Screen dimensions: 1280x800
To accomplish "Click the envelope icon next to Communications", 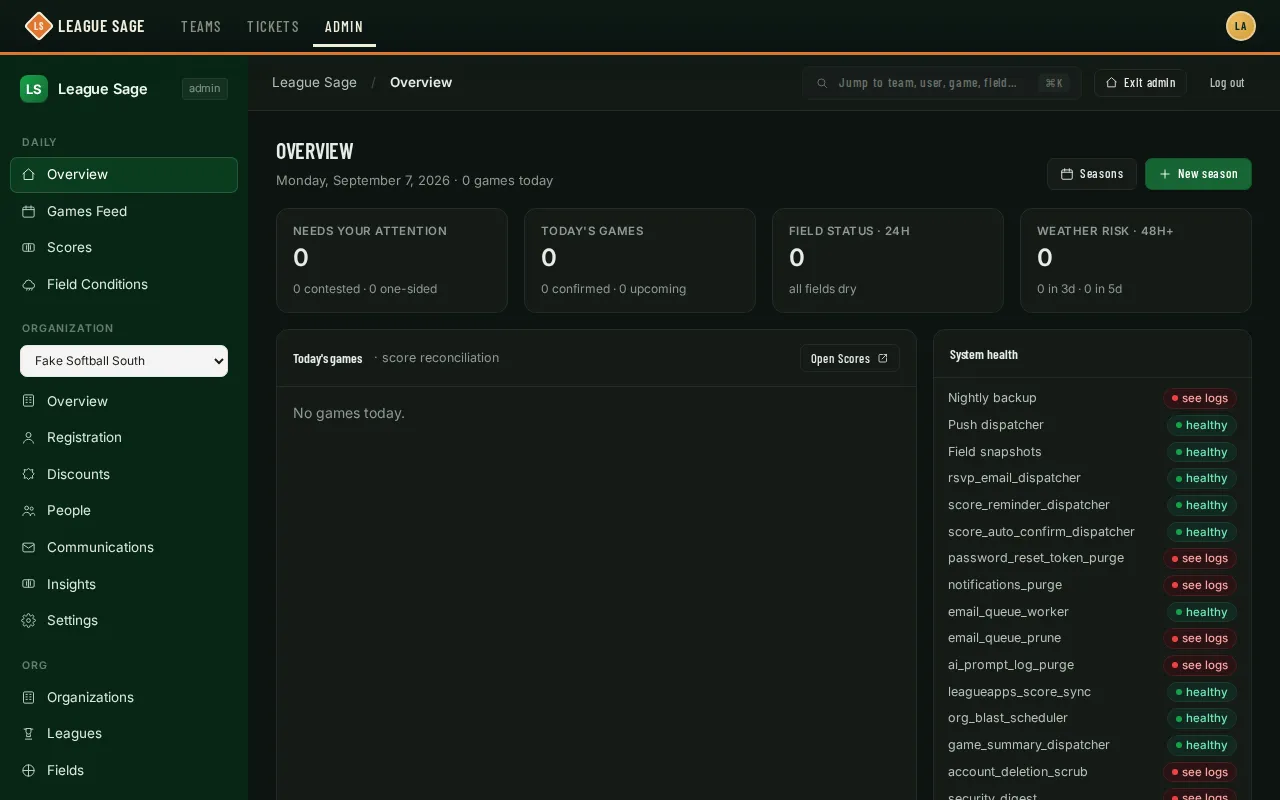I will 29,548.
